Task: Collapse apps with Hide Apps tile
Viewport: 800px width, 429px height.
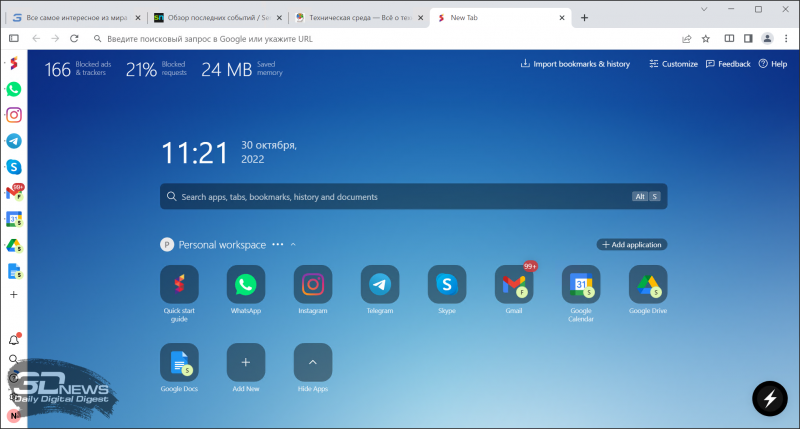Action: click(x=313, y=362)
